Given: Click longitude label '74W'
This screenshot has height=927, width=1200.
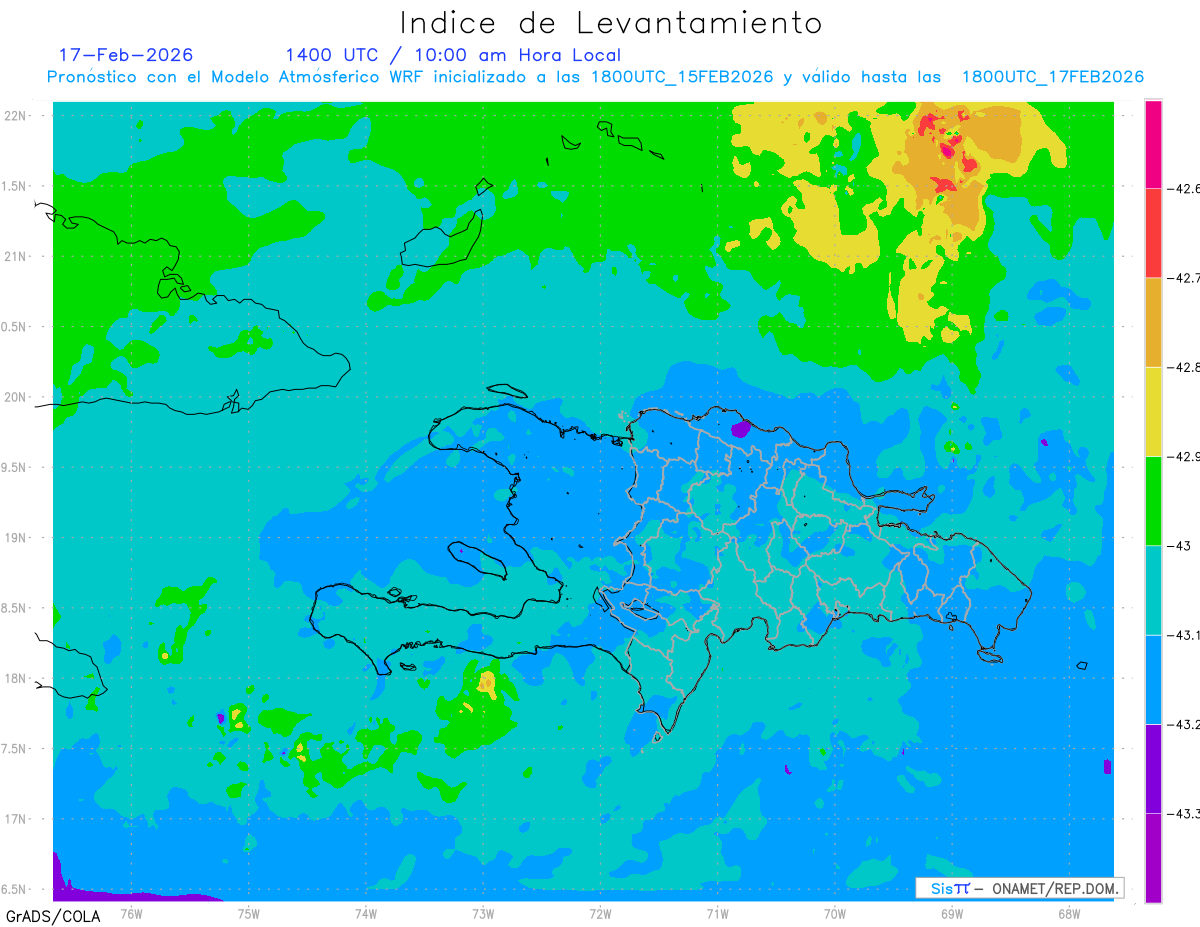Looking at the screenshot, I should coord(366,912).
